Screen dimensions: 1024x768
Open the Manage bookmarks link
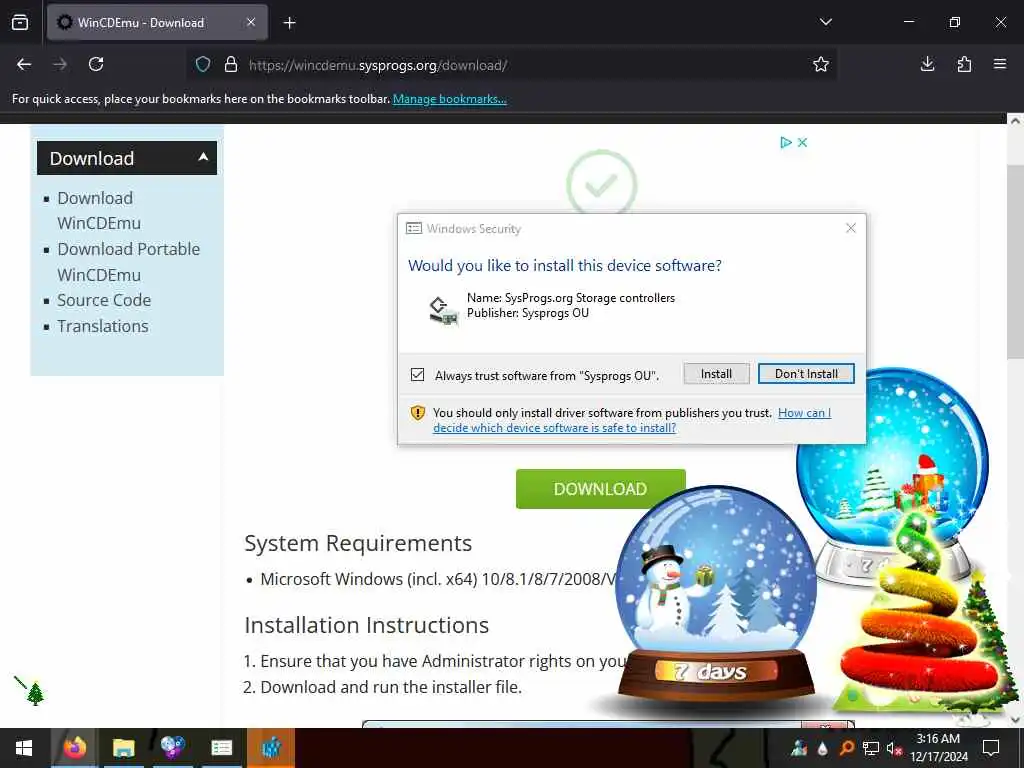pyautogui.click(x=449, y=99)
